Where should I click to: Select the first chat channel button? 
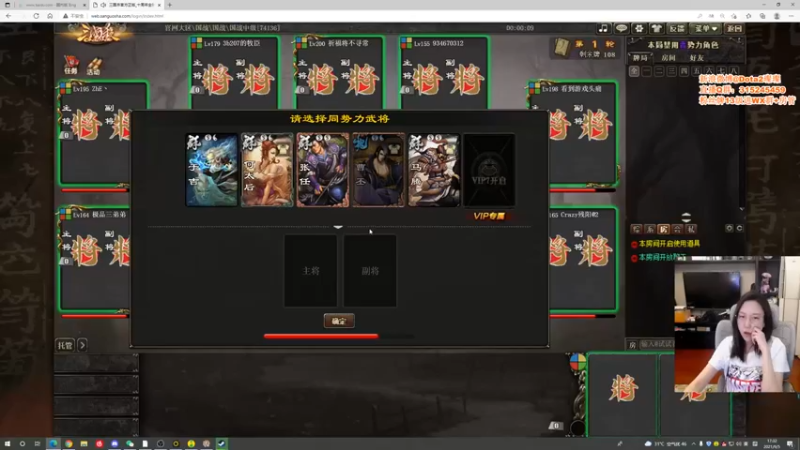pyautogui.click(x=636, y=229)
